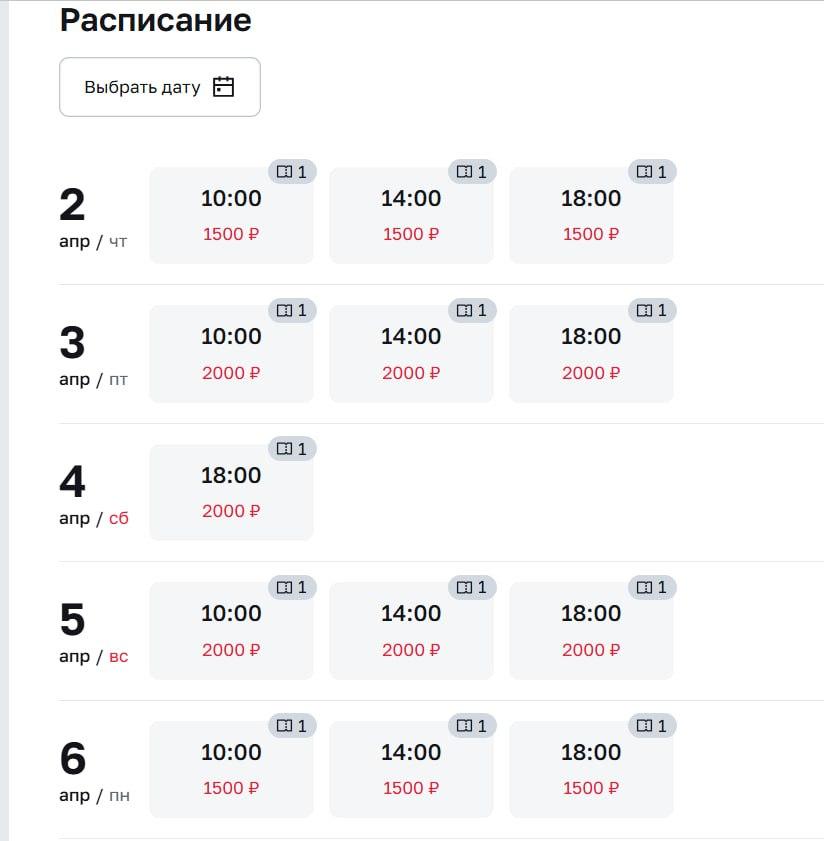
Task: Open the 'Выбрать дату' date selector
Action: [159, 87]
